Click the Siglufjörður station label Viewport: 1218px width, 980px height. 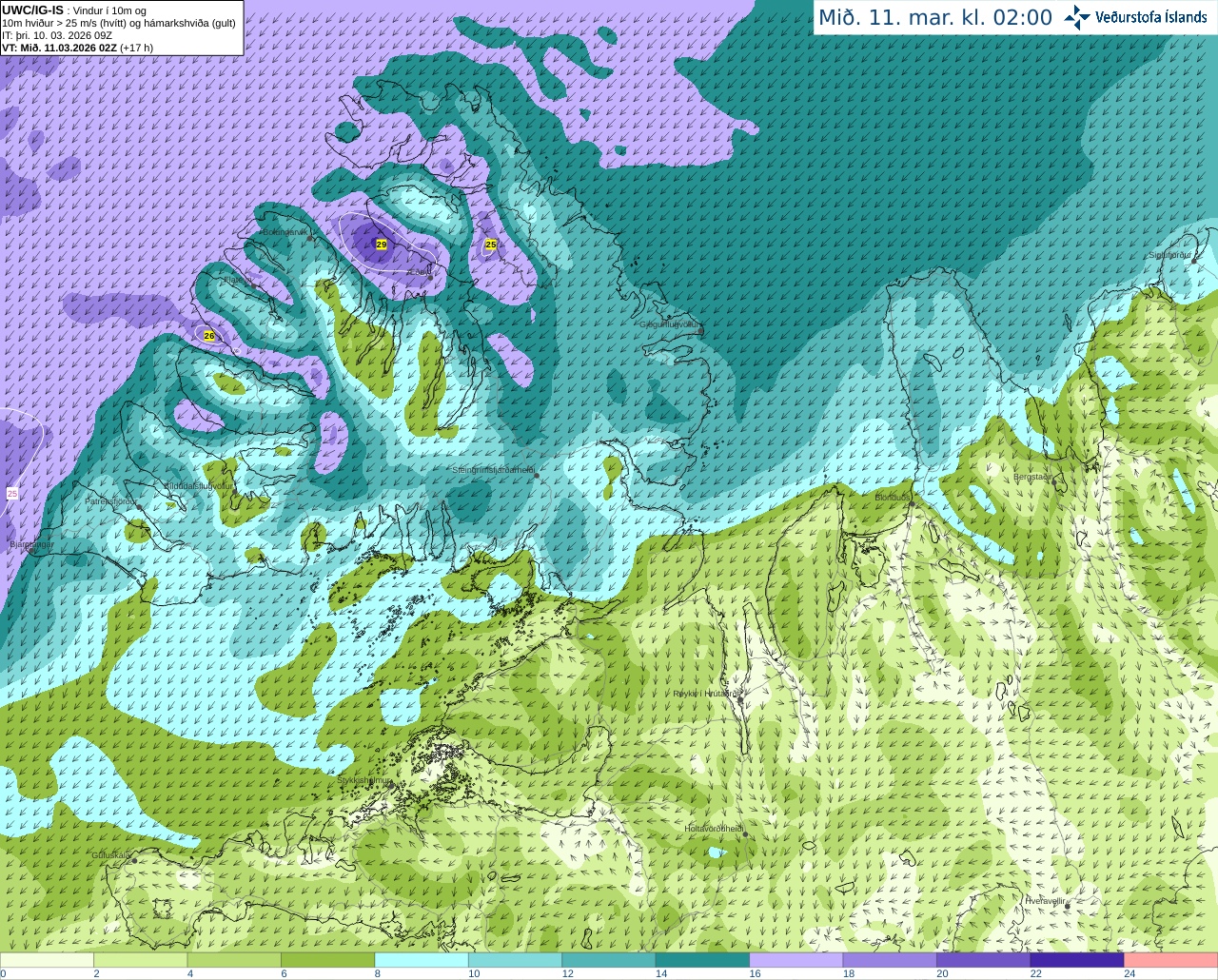pos(1170,255)
